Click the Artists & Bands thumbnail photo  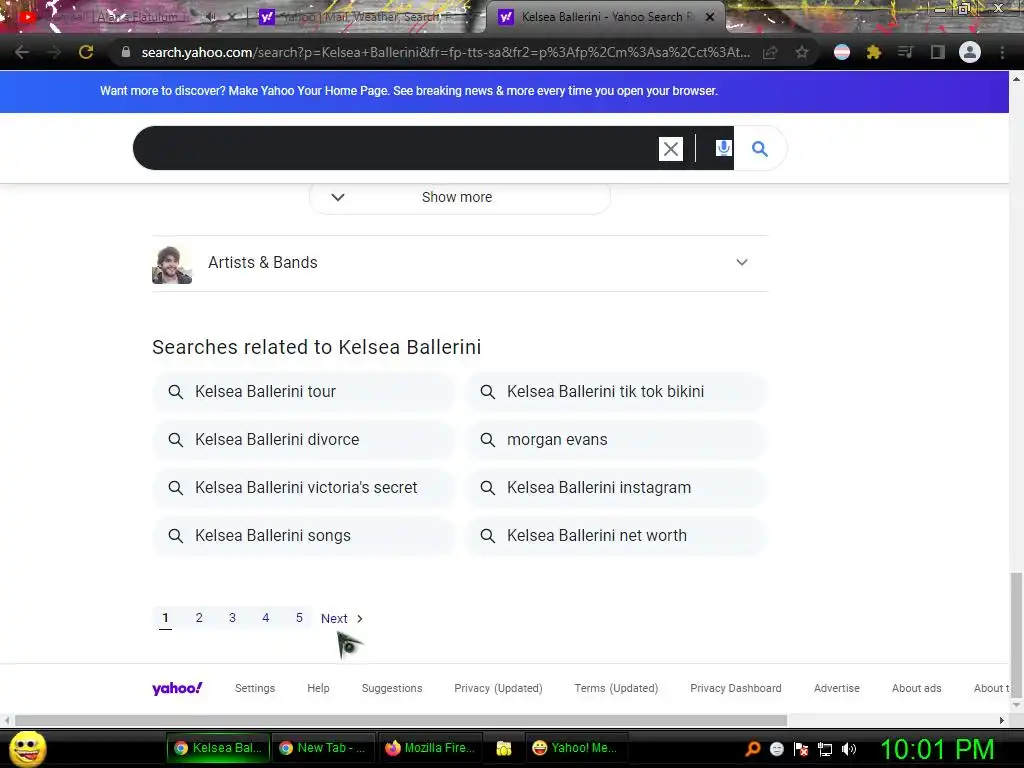coord(172,264)
